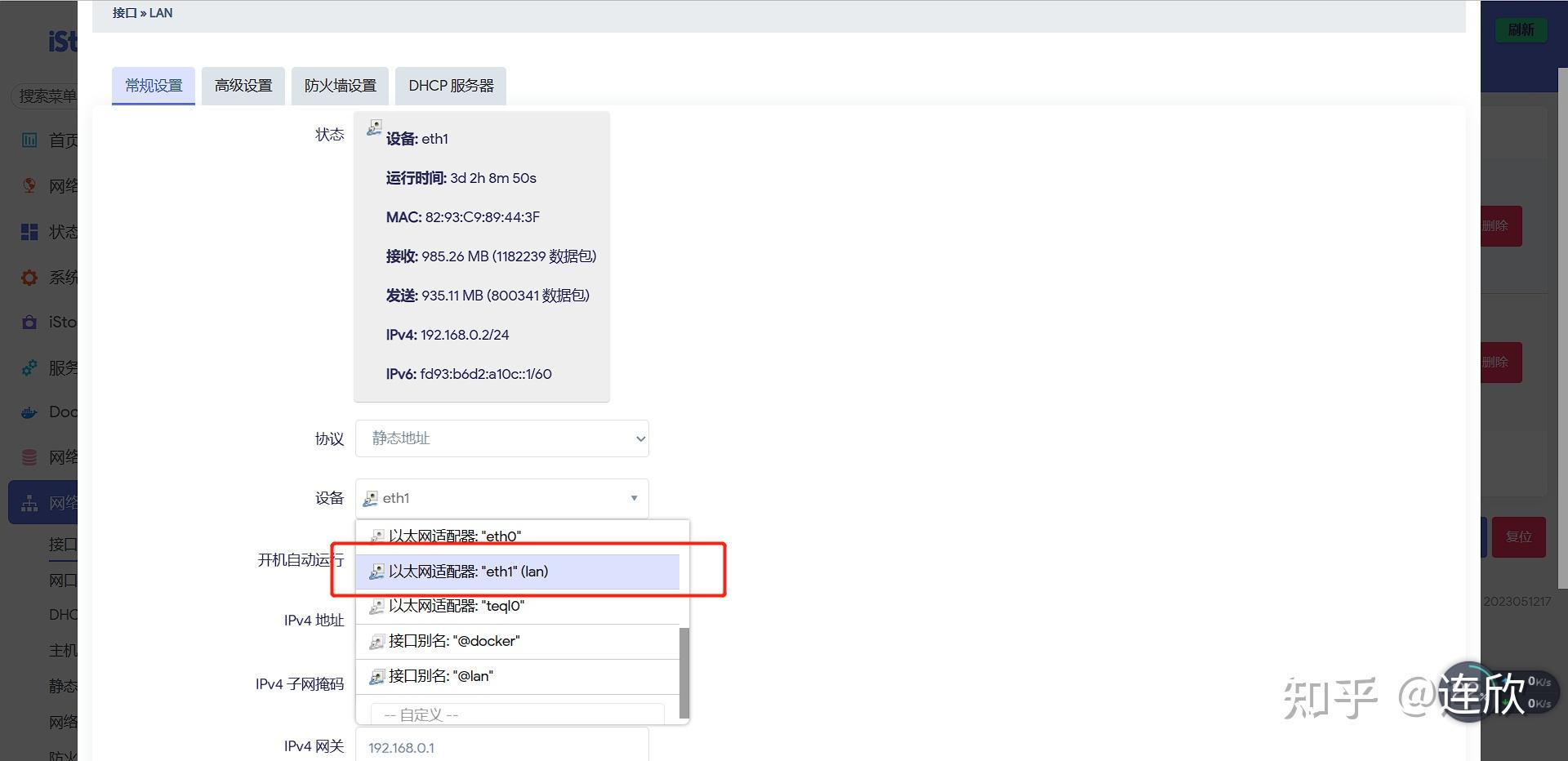Click the MAC: 82:93:C9:89:44:3F text
Screen dimensions: 1568x761
[x=463, y=217]
